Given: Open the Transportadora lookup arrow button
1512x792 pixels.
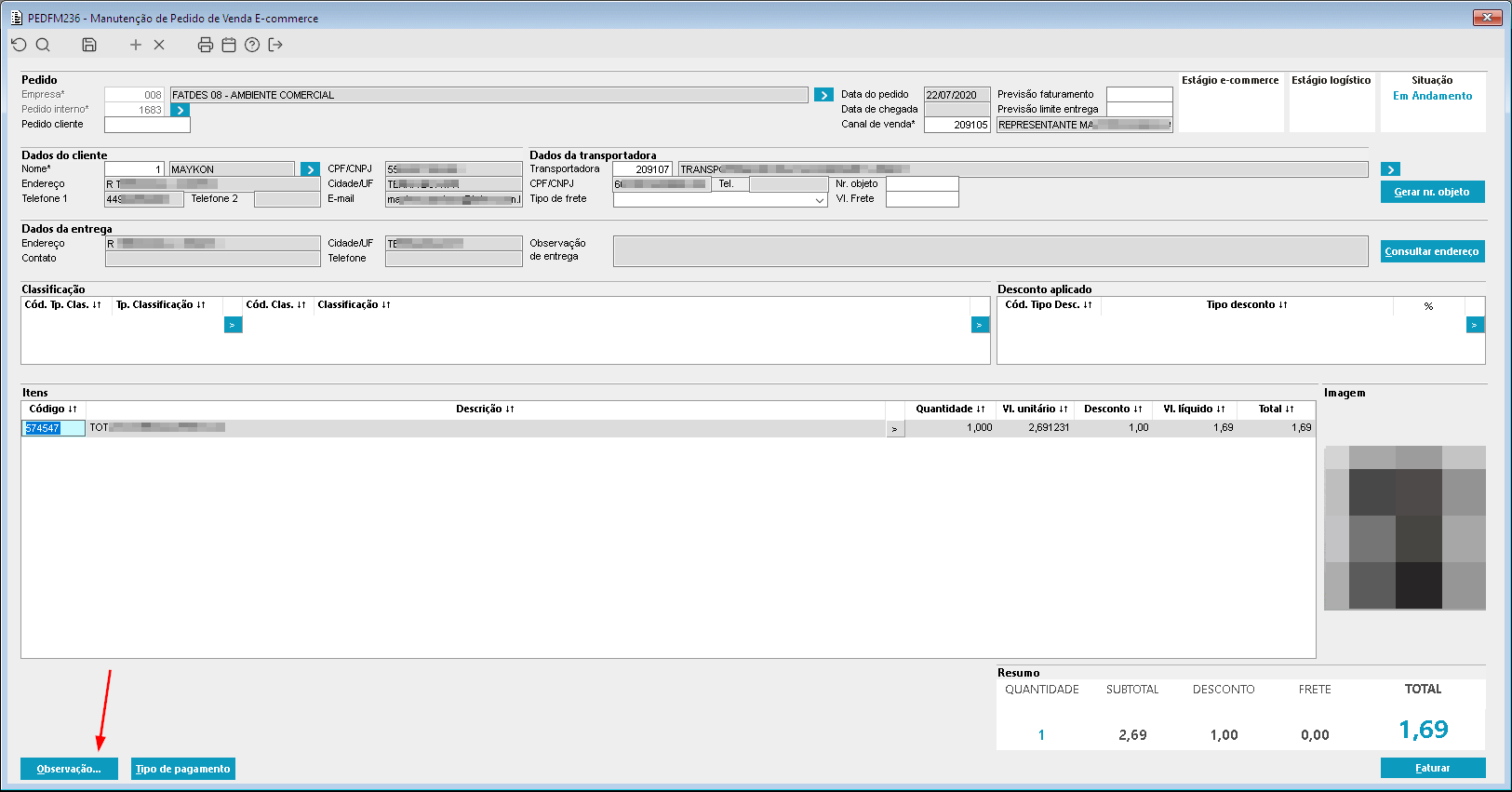Looking at the screenshot, I should (x=1390, y=169).
